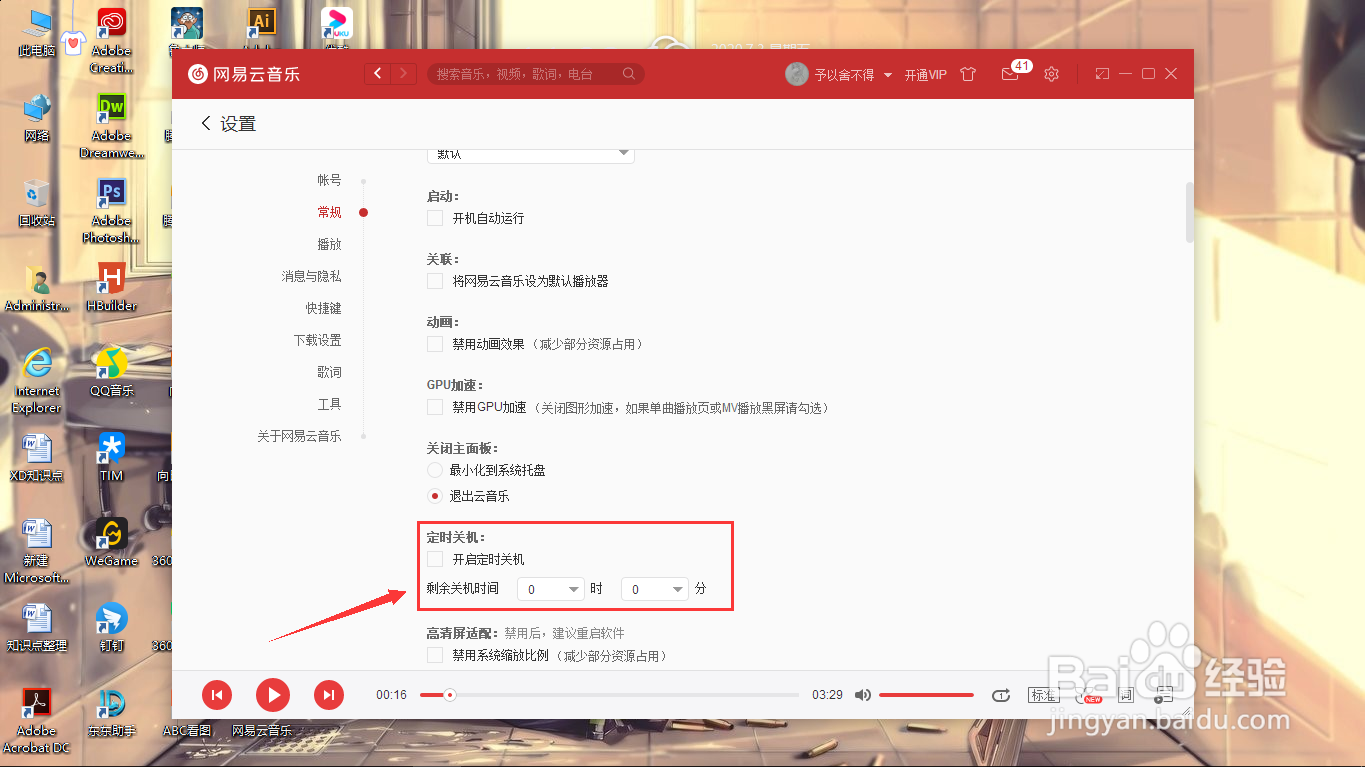
Task: Click username 予以舍不得
Action: (x=845, y=75)
